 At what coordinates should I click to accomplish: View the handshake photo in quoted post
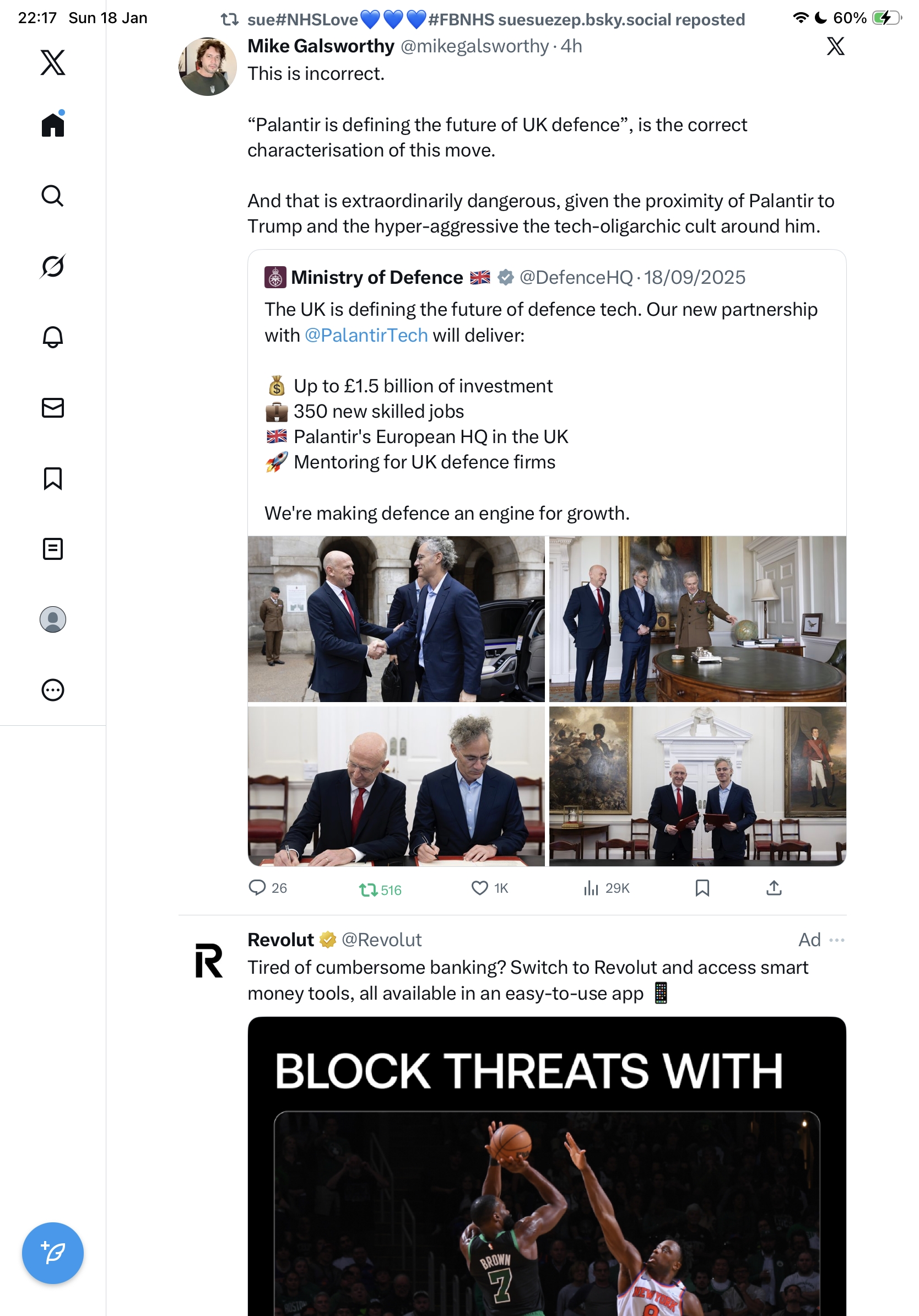click(x=396, y=618)
